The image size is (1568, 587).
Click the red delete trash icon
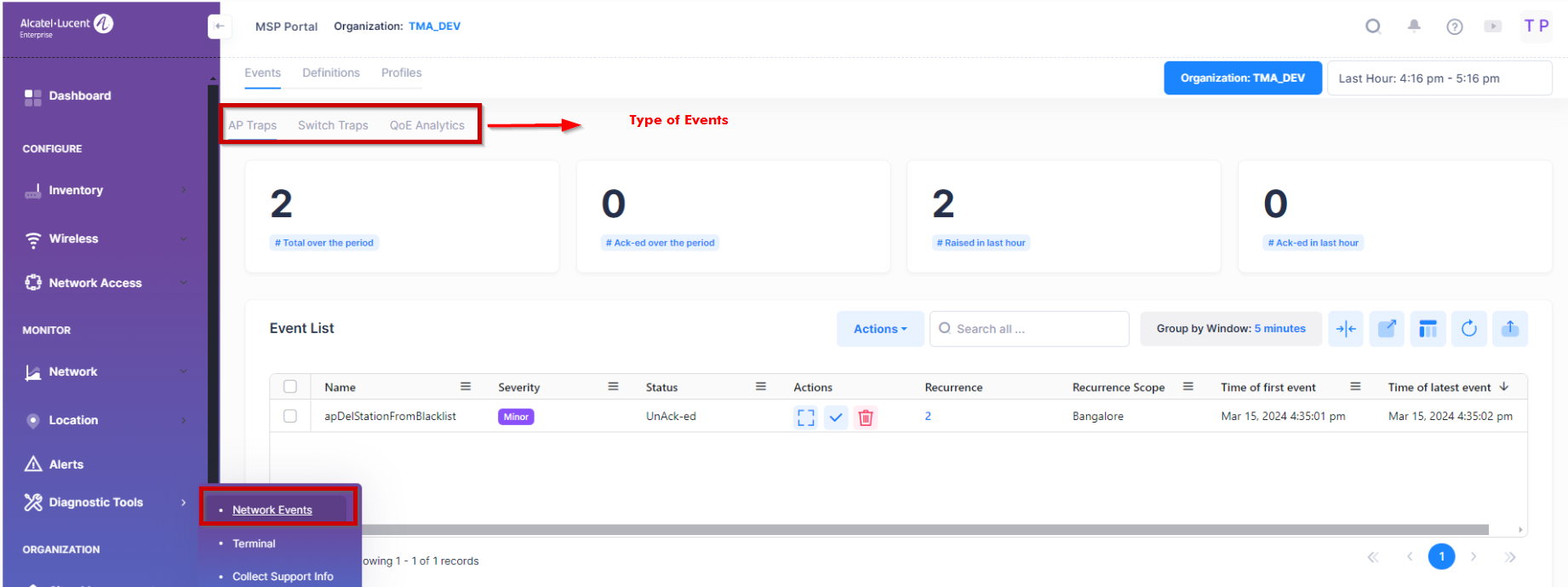coord(866,417)
